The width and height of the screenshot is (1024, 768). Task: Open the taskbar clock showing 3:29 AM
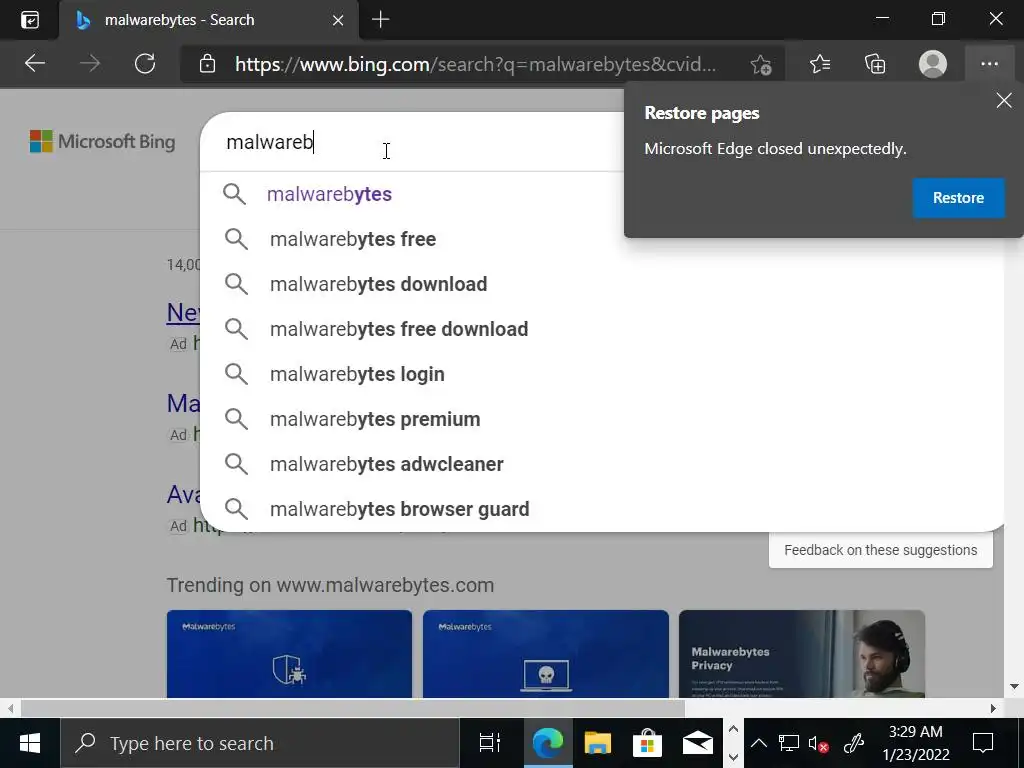916,743
